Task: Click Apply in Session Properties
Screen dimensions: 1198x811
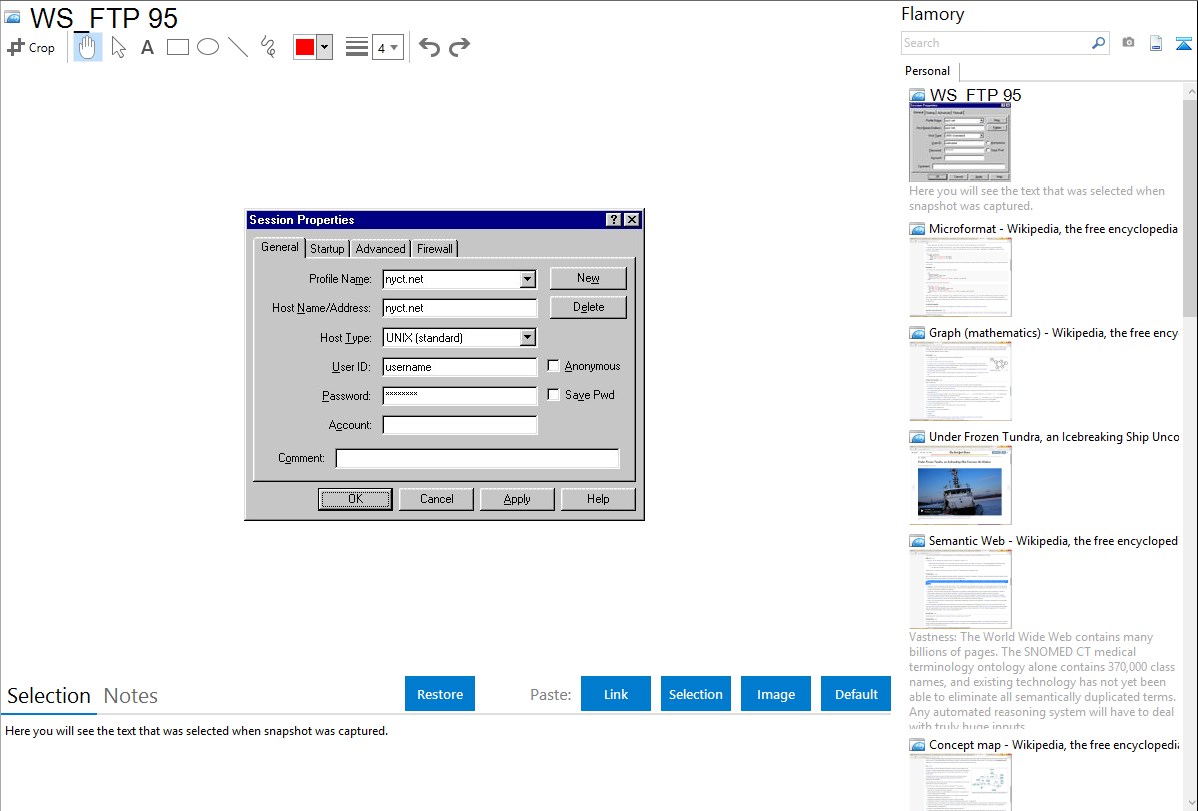Action: click(517, 499)
